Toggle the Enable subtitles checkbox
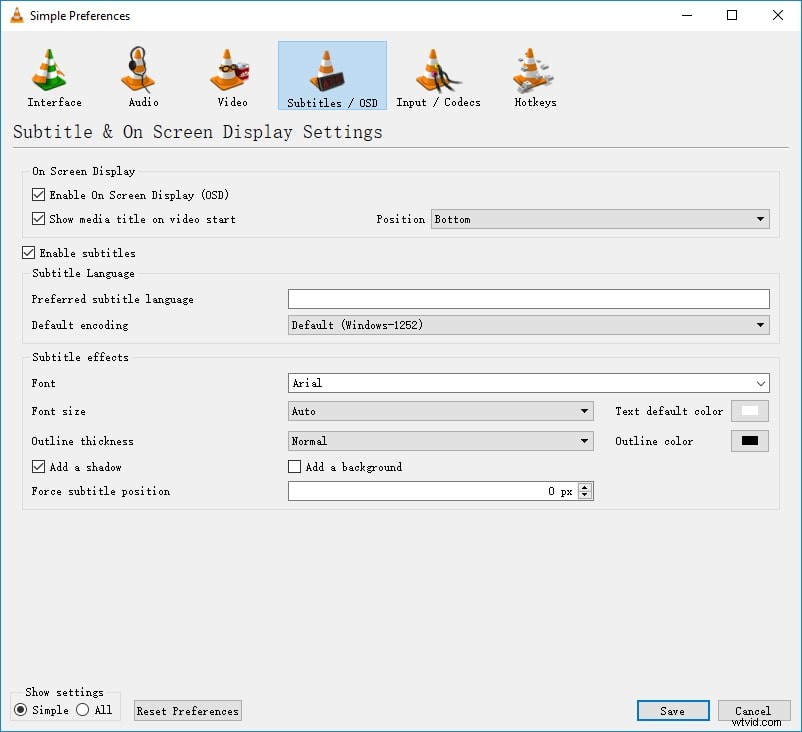The height and width of the screenshot is (732, 802). [x=28, y=252]
